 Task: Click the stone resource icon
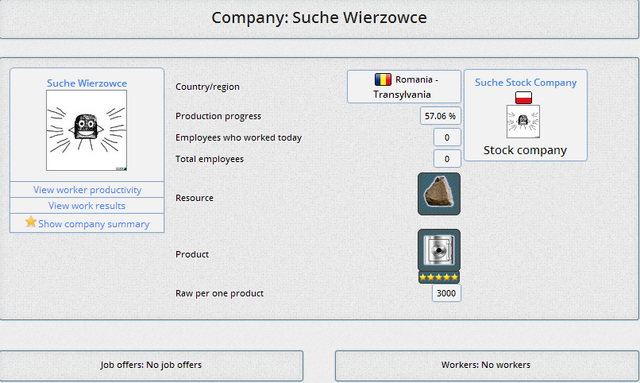[x=439, y=194]
